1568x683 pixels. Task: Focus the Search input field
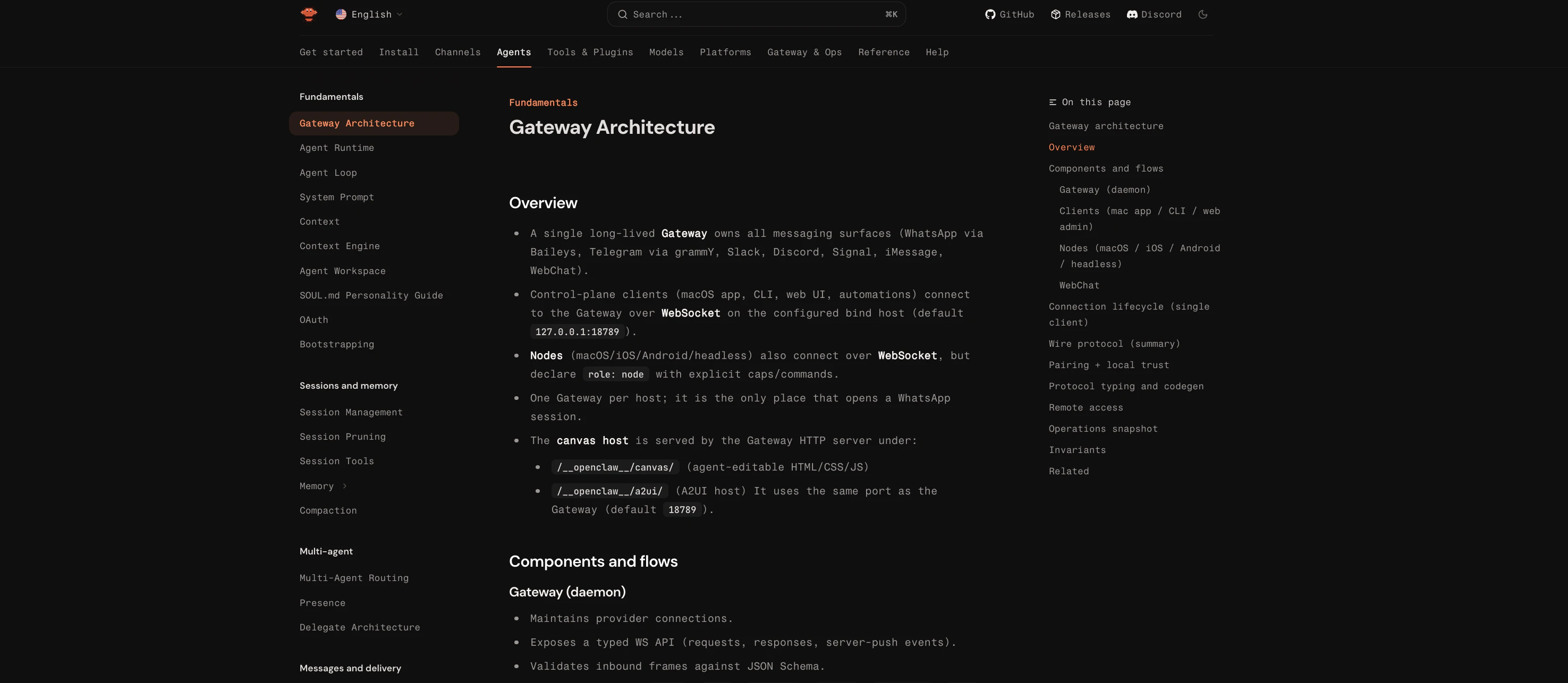[x=756, y=14]
